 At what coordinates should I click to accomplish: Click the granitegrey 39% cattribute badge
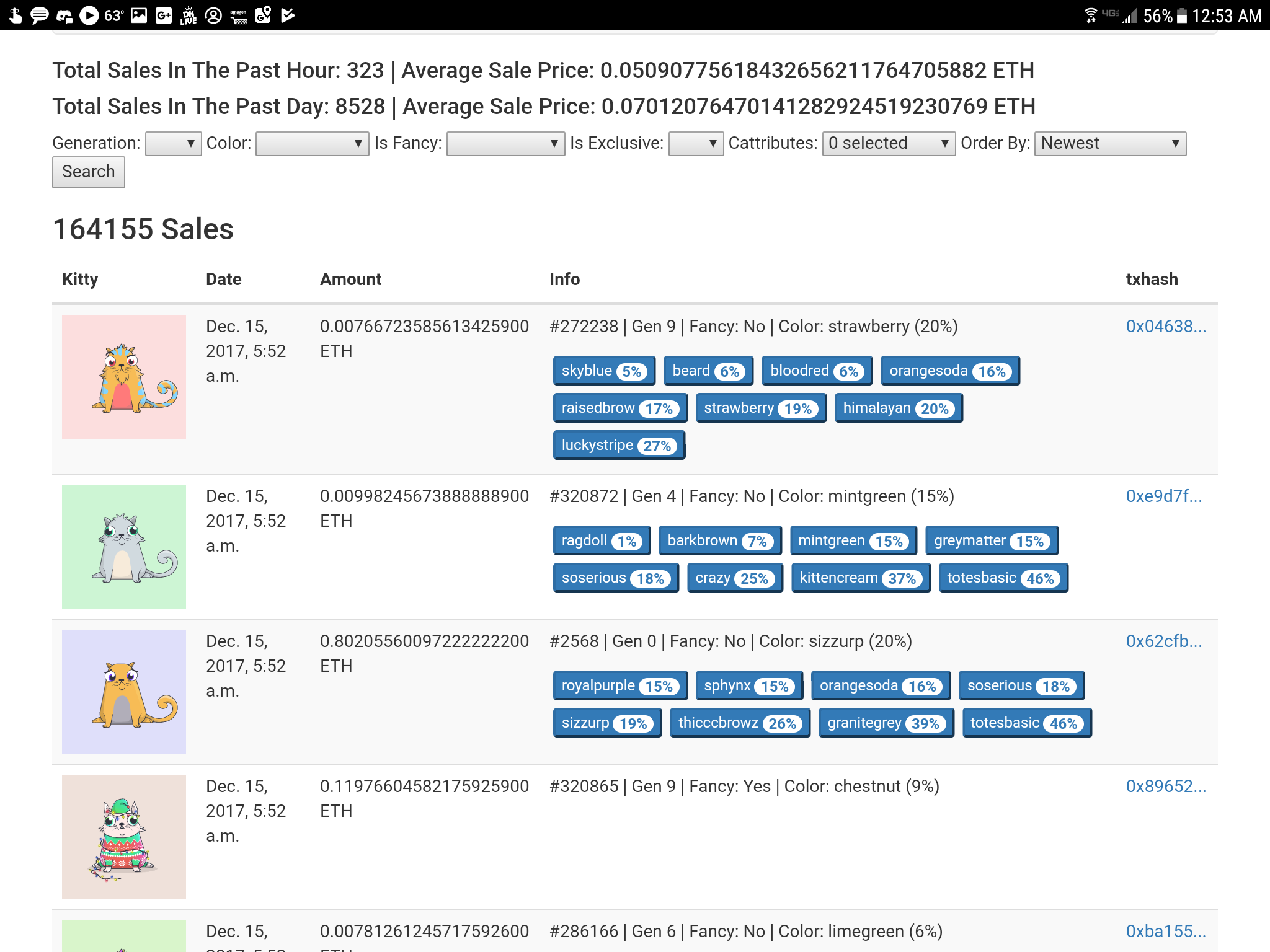click(886, 723)
